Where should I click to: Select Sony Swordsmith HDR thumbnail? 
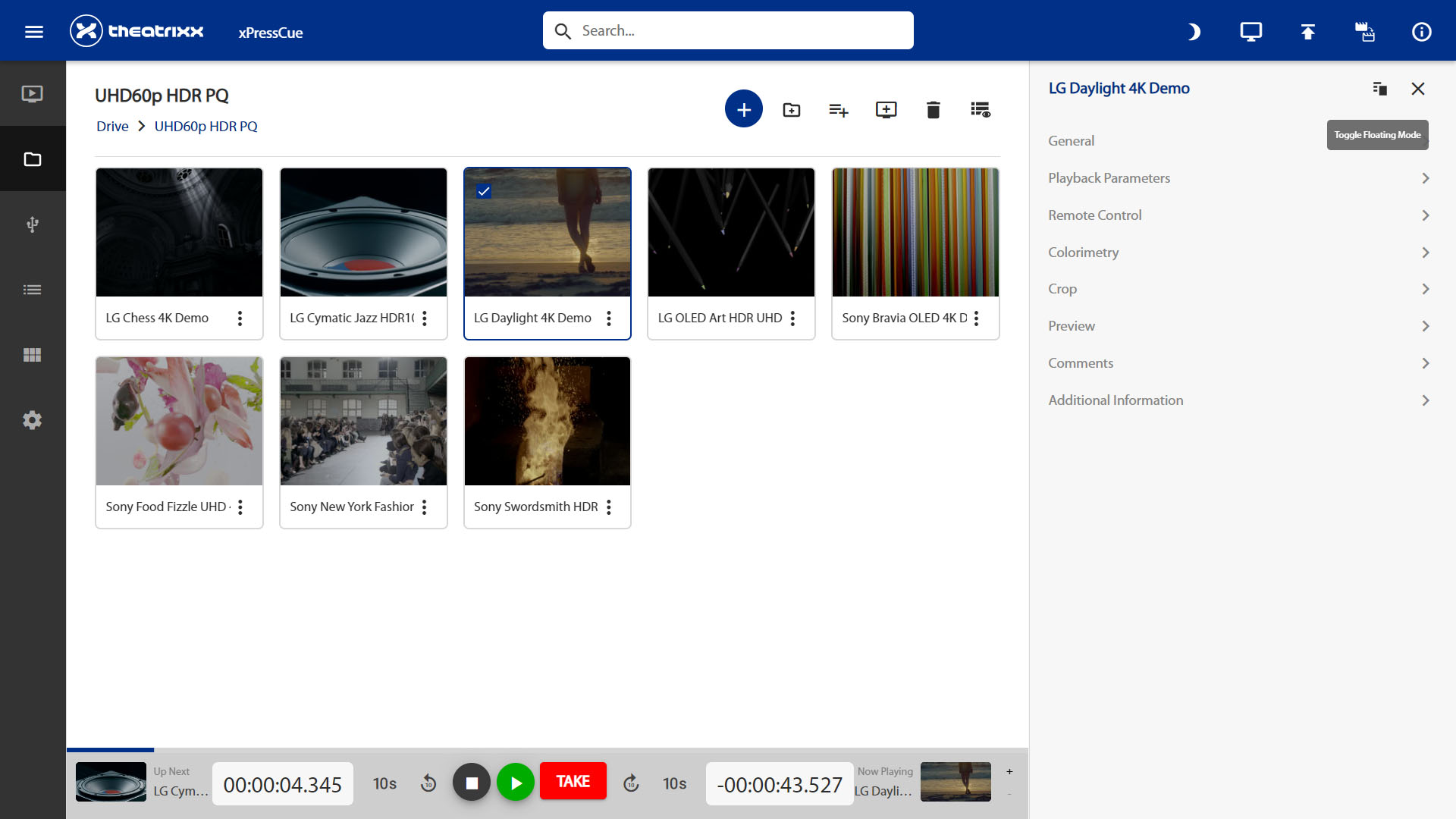pyautogui.click(x=547, y=421)
